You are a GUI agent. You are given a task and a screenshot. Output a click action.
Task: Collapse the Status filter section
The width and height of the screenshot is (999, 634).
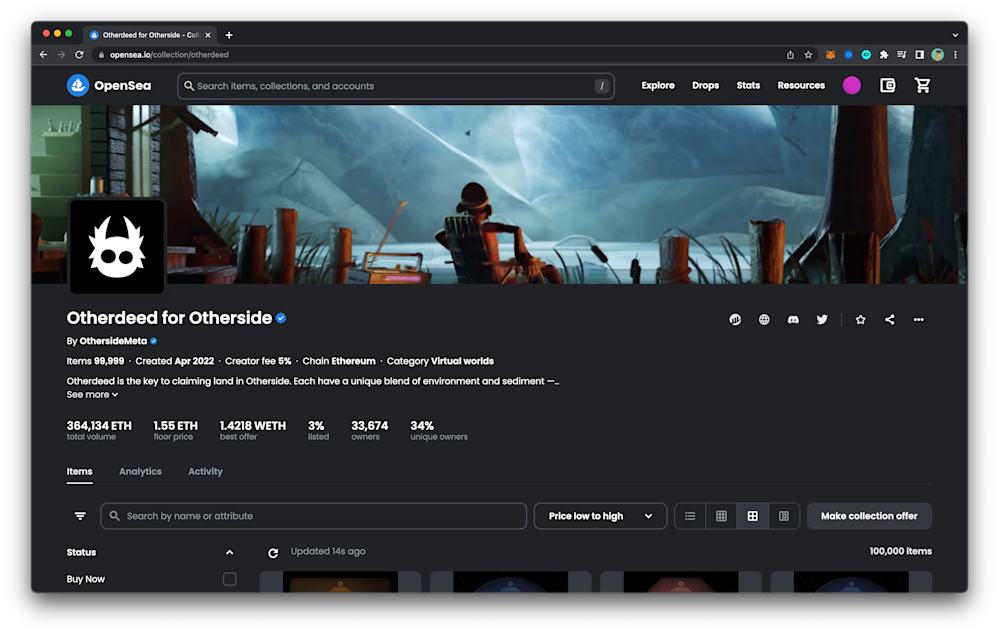229,552
